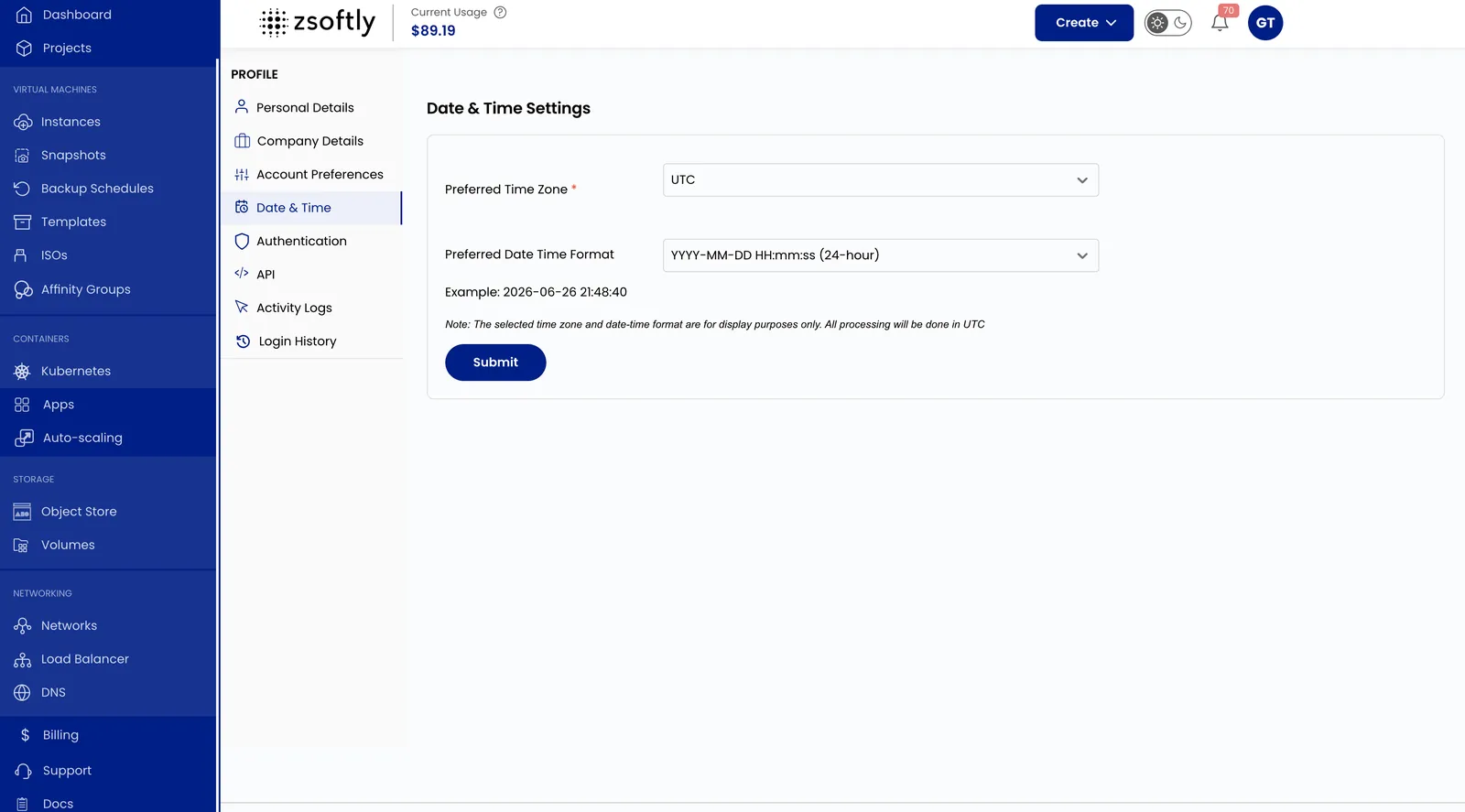Click the Apps grid icon
The height and width of the screenshot is (812, 1465).
pos(22,405)
